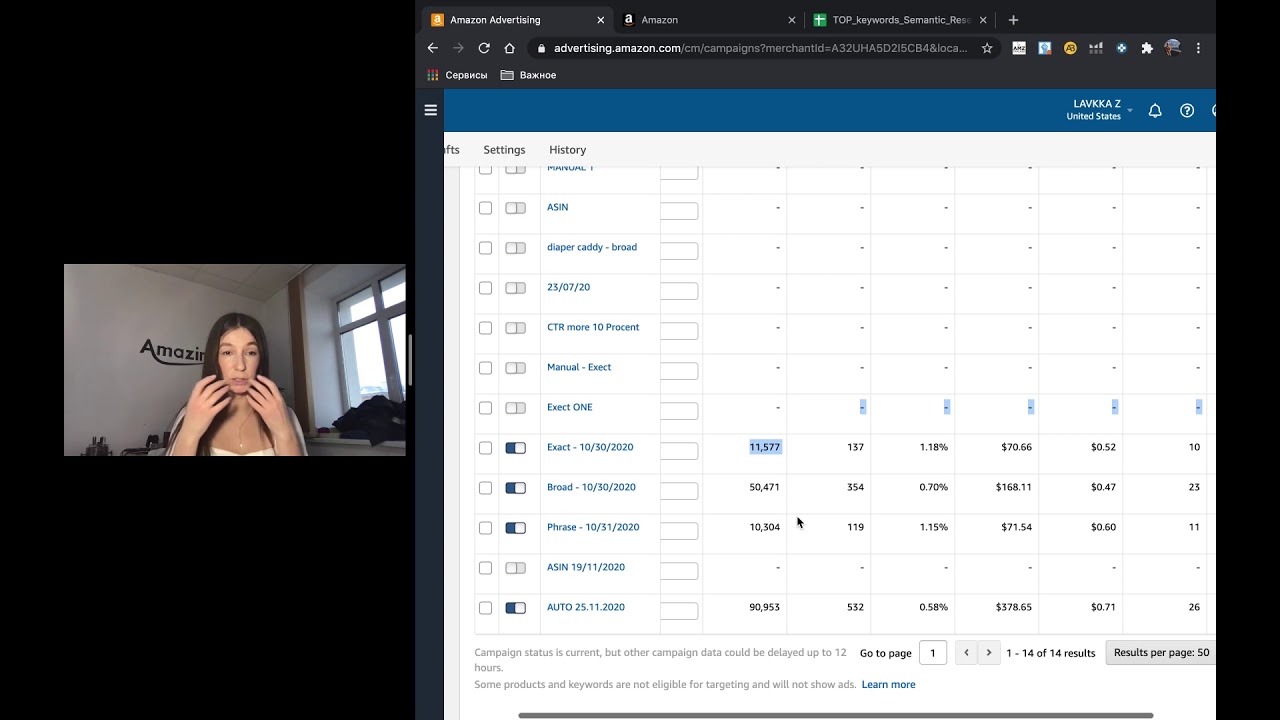Image resolution: width=1280 pixels, height=720 pixels.
Task: Select the ASIN campaign checkbox
Action: pyautogui.click(x=485, y=208)
